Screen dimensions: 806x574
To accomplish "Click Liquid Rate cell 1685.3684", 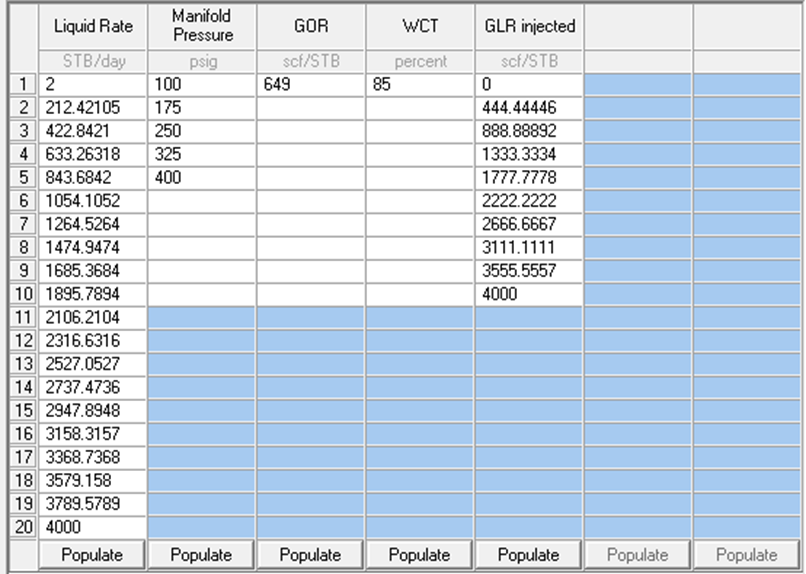I will (93, 271).
